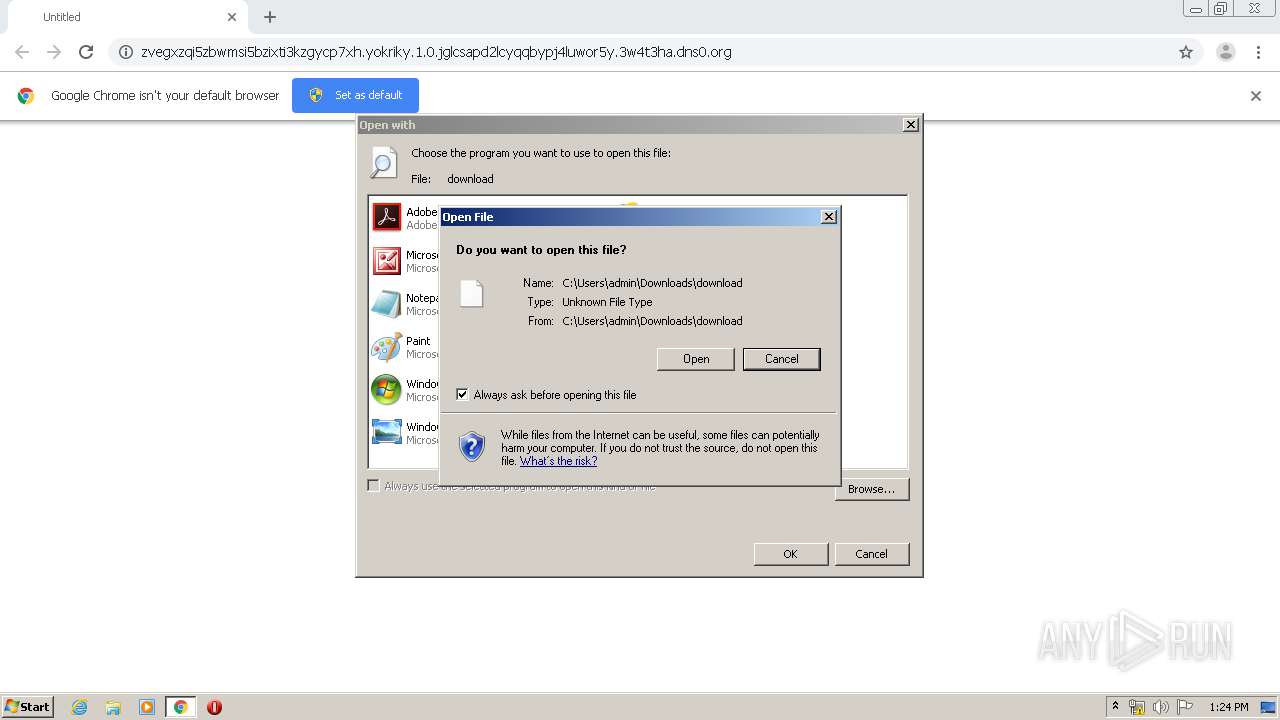Open the Action Center flag icon

(x=1185, y=707)
